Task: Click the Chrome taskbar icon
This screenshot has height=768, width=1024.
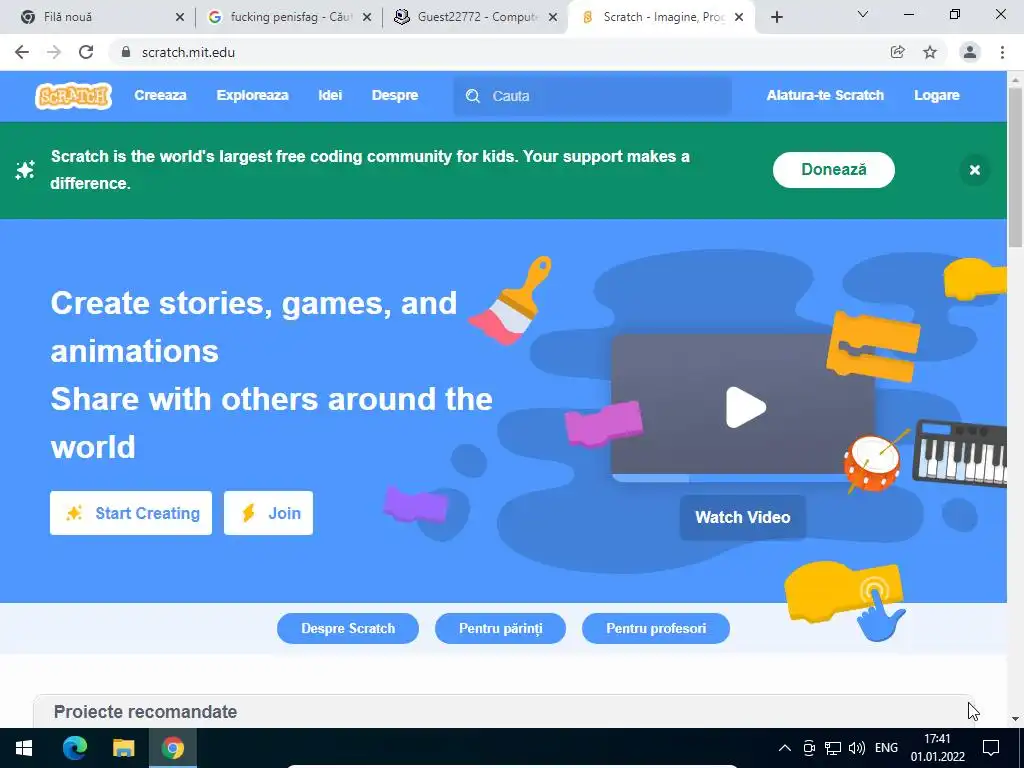Action: point(173,748)
